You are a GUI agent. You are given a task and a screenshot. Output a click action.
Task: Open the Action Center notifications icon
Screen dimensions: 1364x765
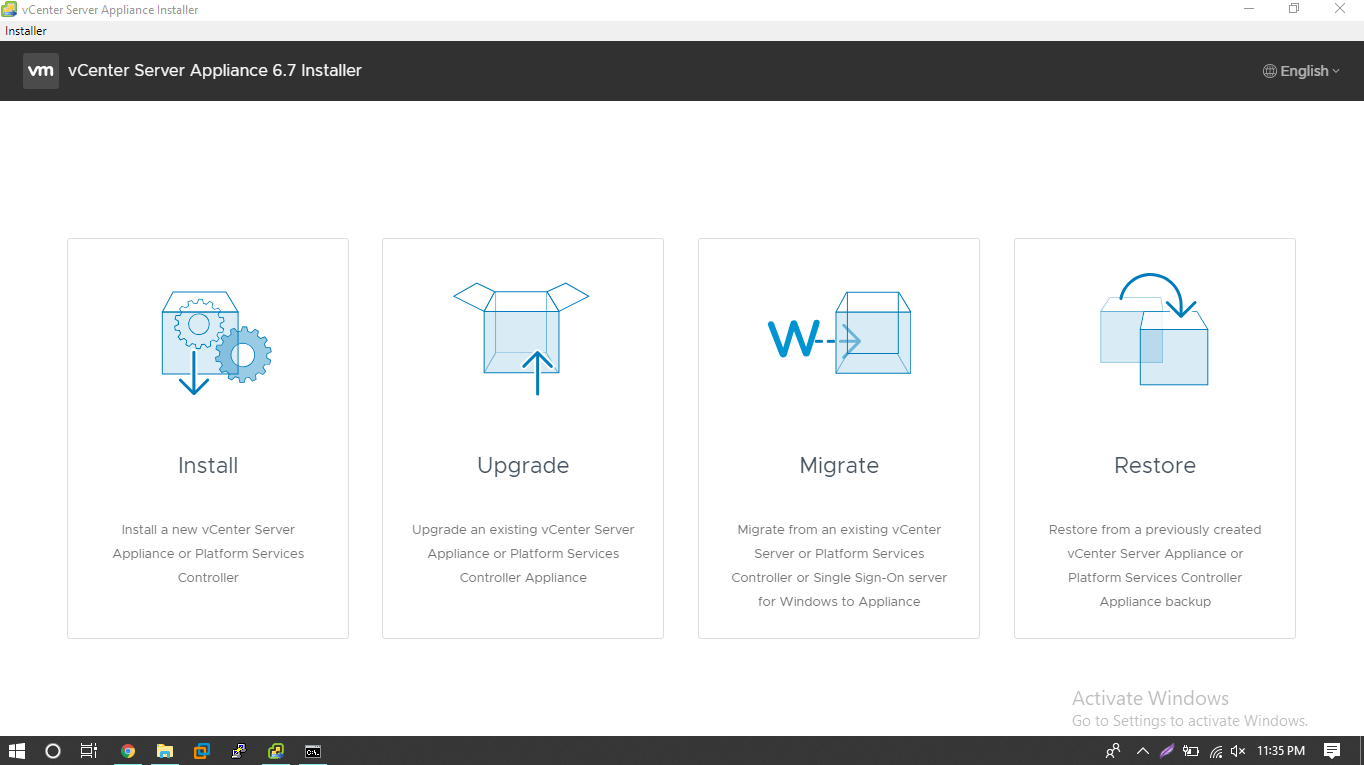click(x=1332, y=751)
